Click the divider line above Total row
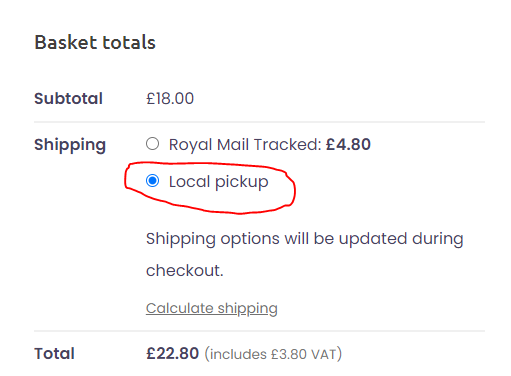This screenshot has width=511, height=376. (x=259, y=331)
